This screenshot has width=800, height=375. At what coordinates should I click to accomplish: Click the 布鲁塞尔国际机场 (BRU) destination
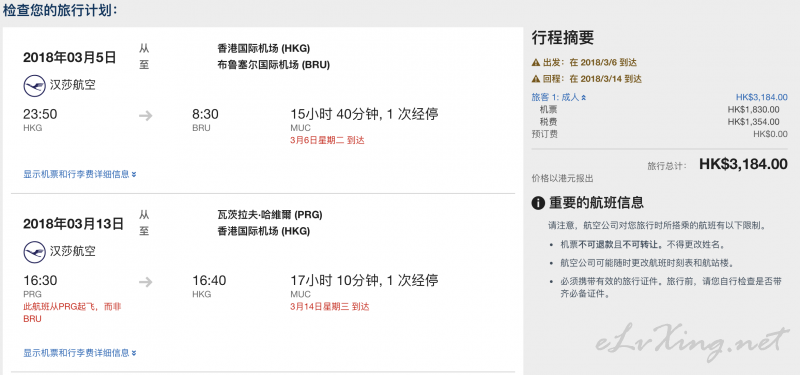click(273, 65)
